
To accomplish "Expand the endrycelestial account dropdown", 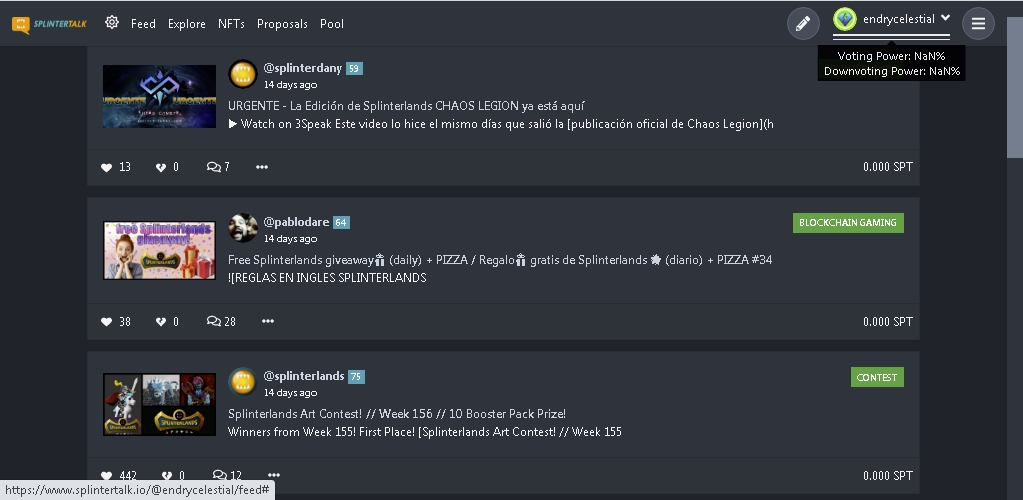I will click(945, 18).
